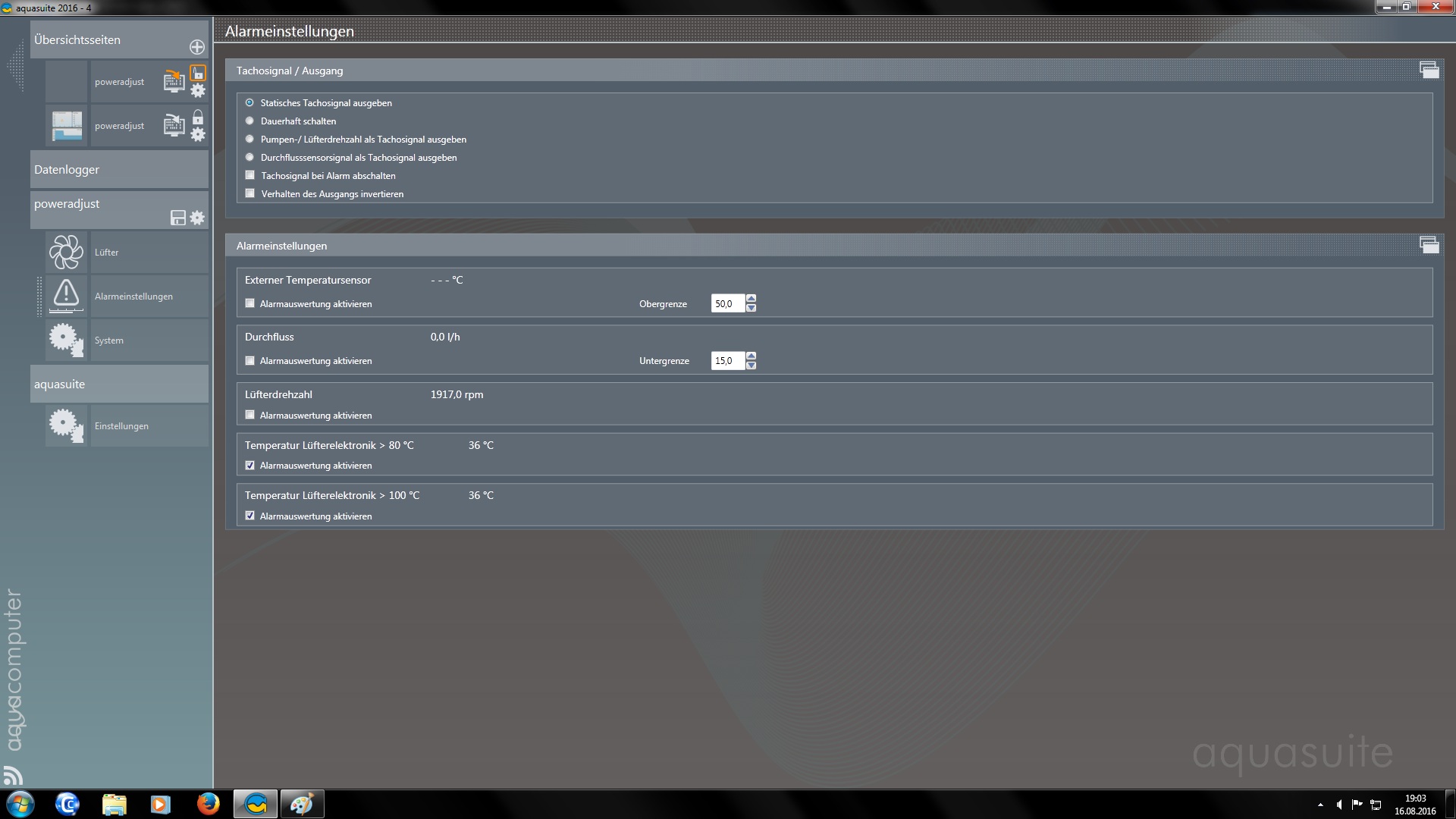Open the Lüfter fan icon page
This screenshot has height=819, width=1456.
tap(66, 253)
